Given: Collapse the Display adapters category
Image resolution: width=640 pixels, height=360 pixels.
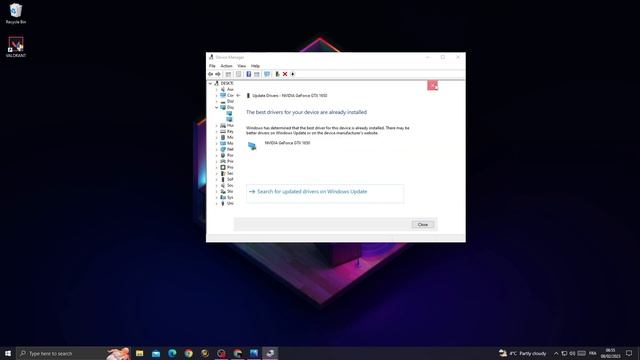Looking at the screenshot, I should click(217, 107).
